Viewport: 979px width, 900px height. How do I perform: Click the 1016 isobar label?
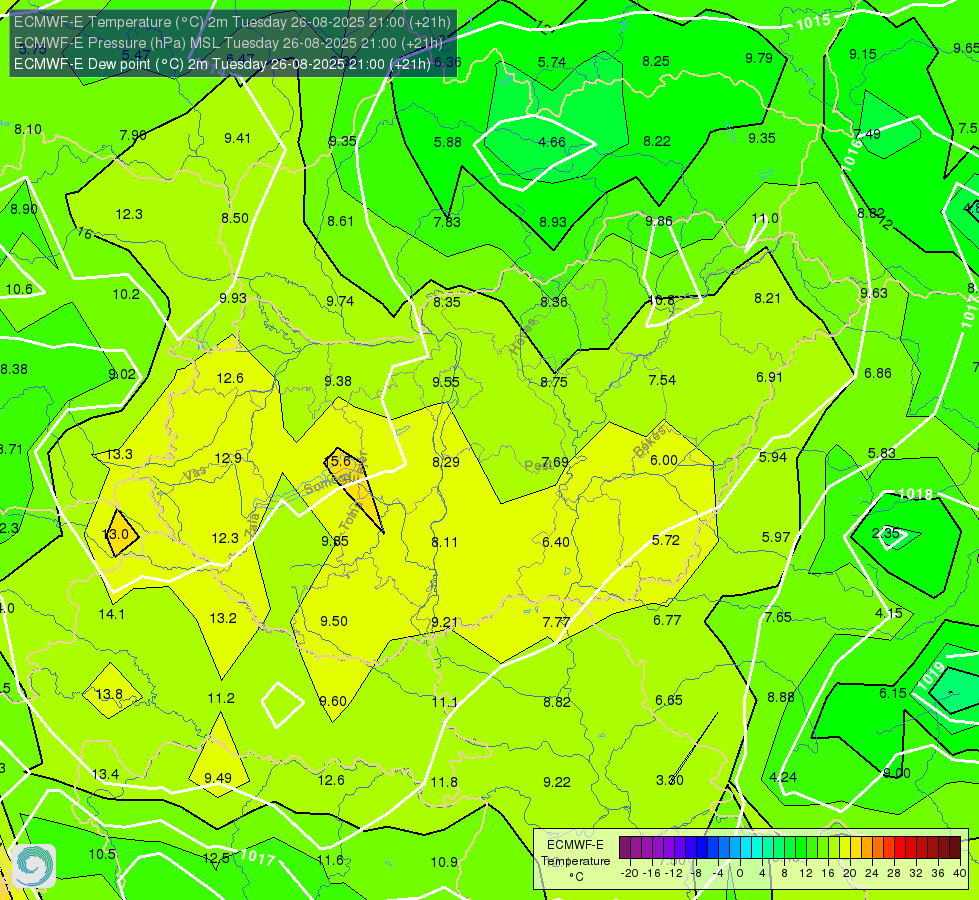[x=852, y=154]
